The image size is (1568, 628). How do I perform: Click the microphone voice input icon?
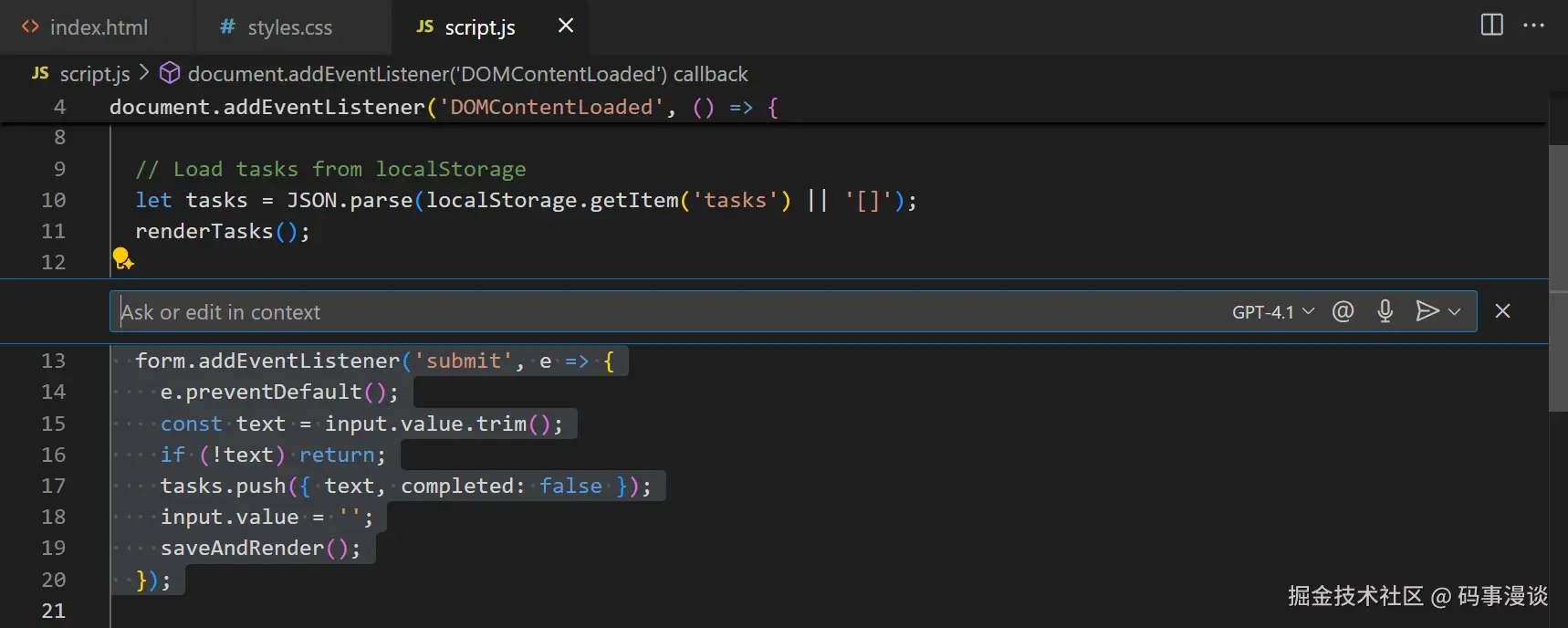(x=1385, y=311)
